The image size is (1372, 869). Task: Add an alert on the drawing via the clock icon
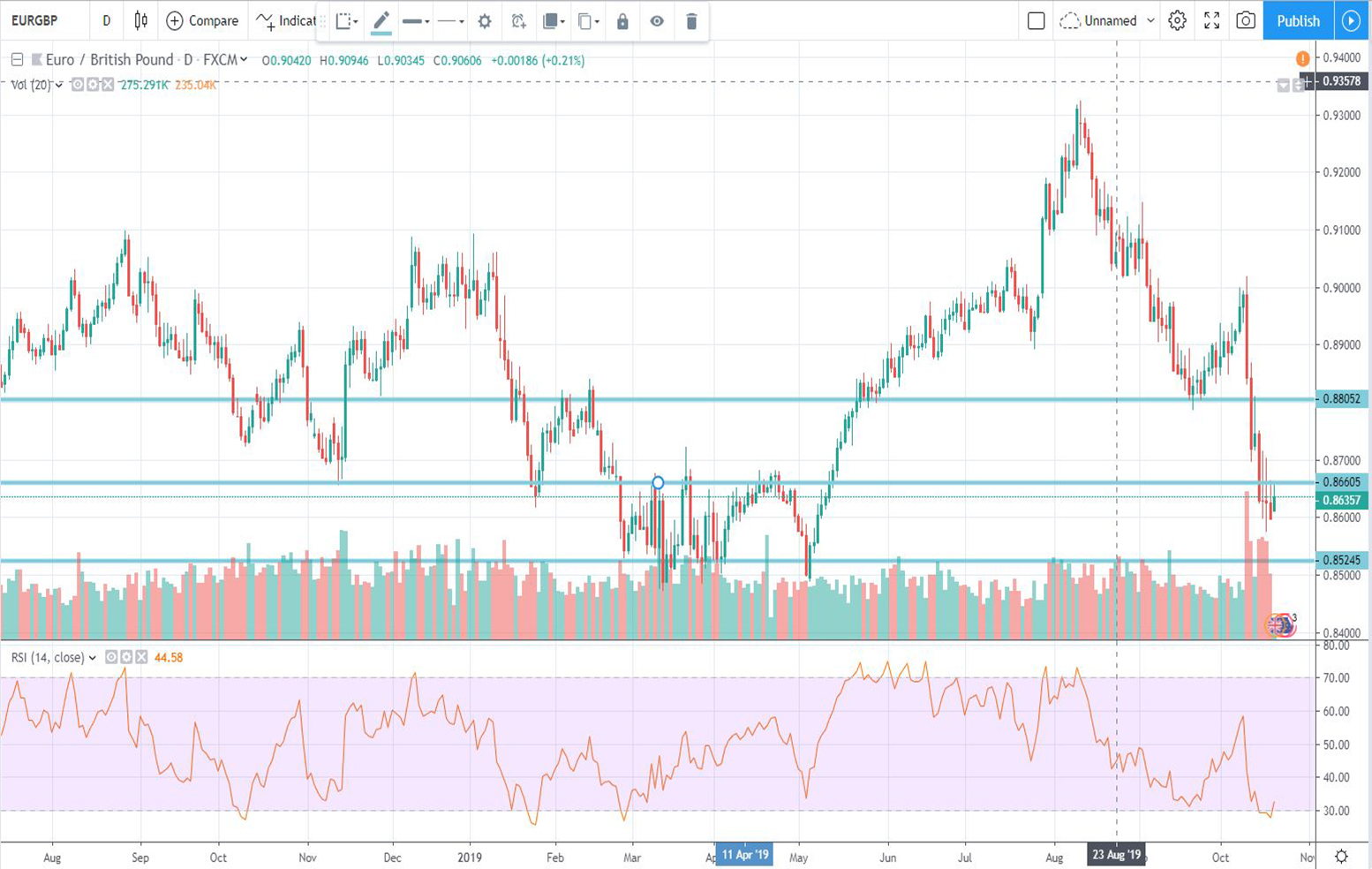pyautogui.click(x=520, y=21)
